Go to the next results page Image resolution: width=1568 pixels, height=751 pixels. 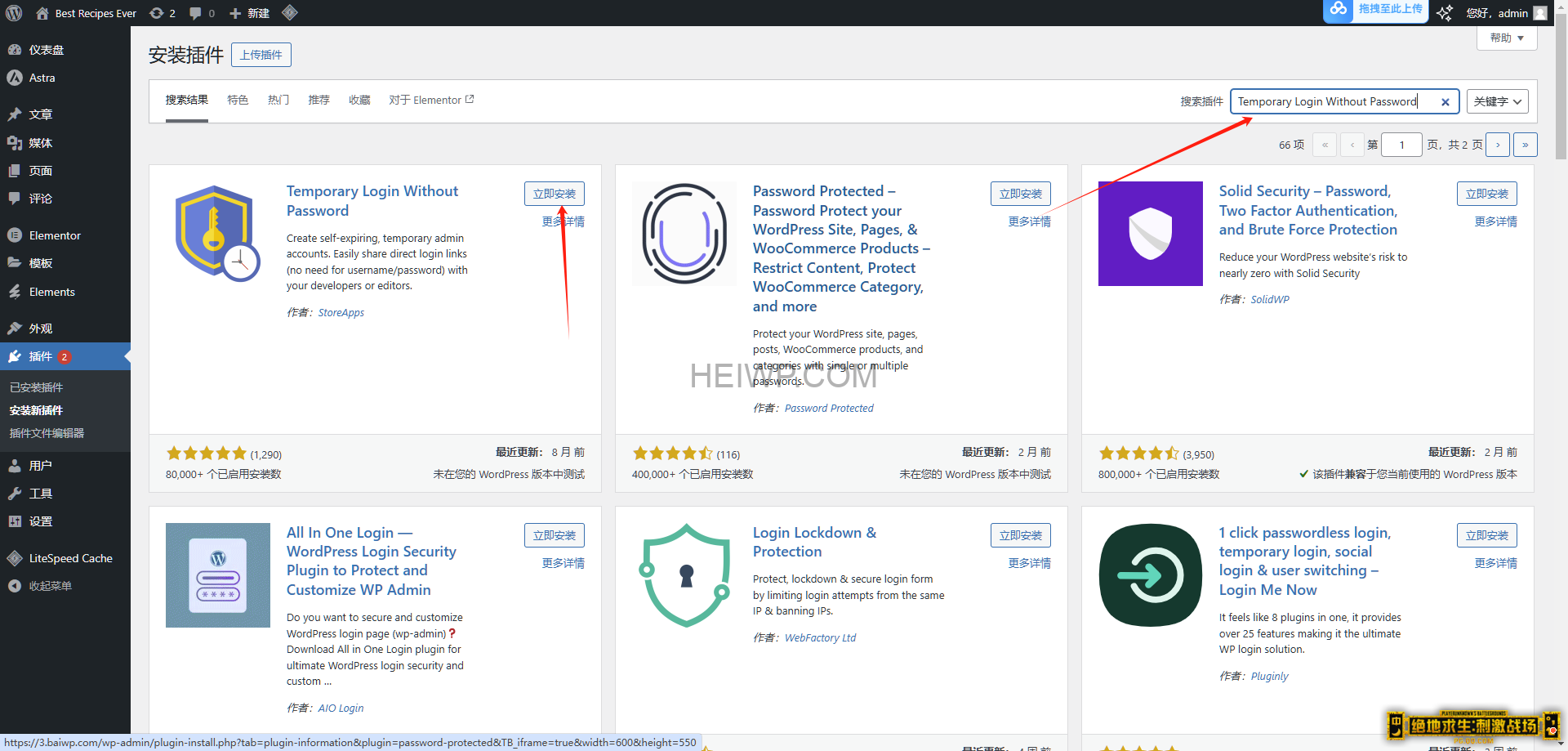pyautogui.click(x=1498, y=145)
